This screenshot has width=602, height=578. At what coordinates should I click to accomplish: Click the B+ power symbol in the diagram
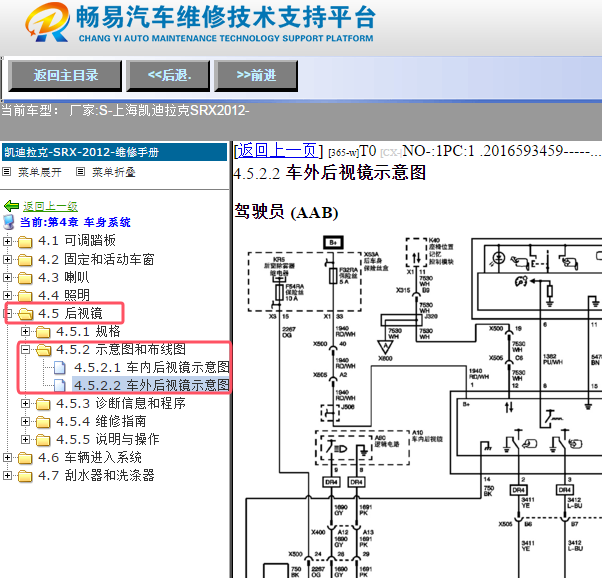333,243
